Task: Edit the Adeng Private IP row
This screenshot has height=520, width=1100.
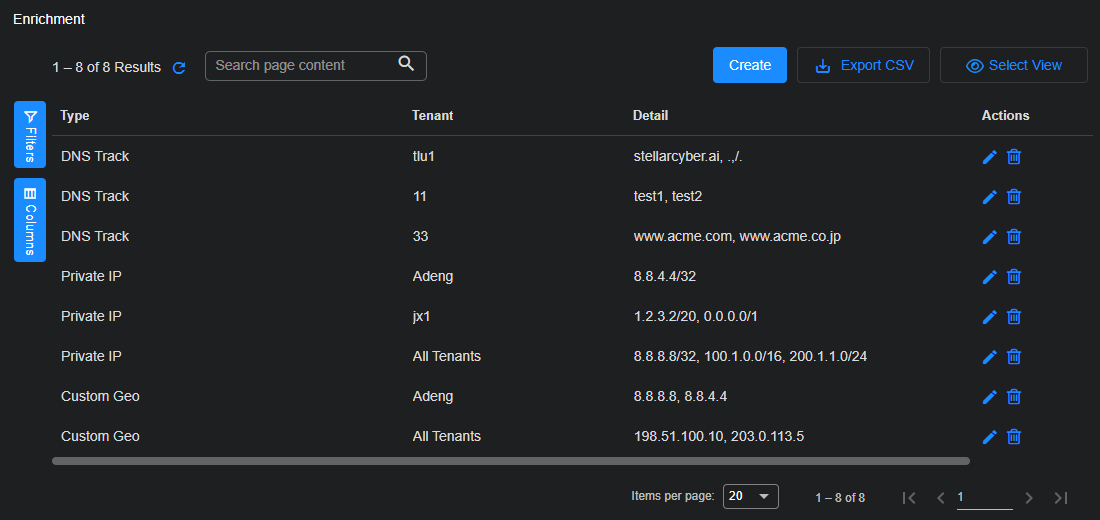Action: pyautogui.click(x=990, y=277)
